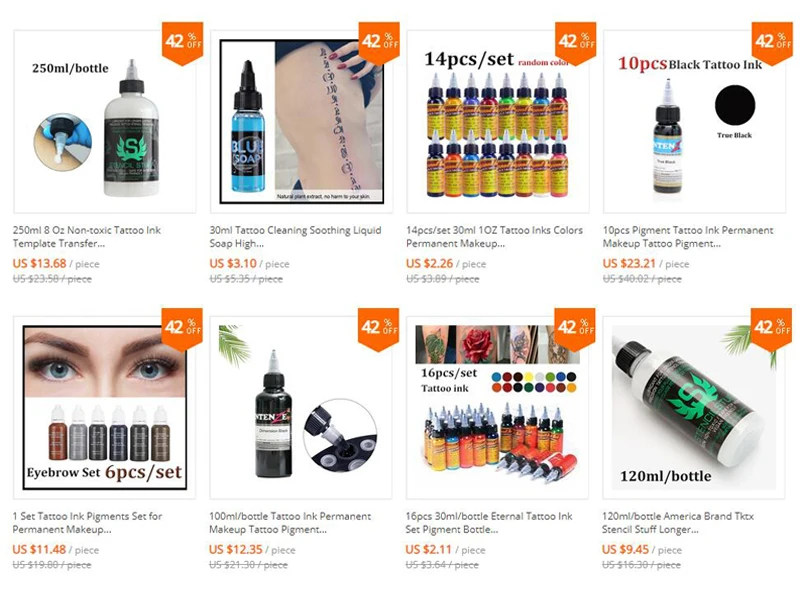Open the Eyebrow Set 6pcs/set image
800x600 pixels.
(105, 408)
